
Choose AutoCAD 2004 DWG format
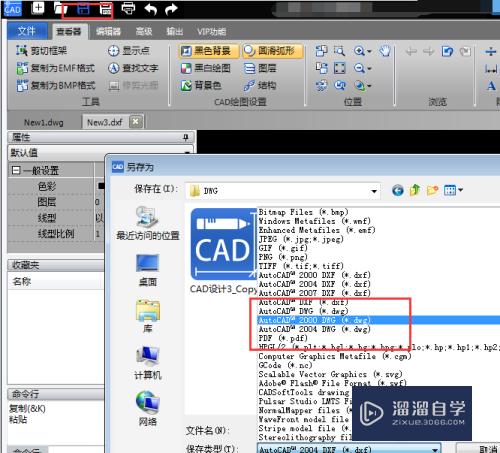(314, 329)
